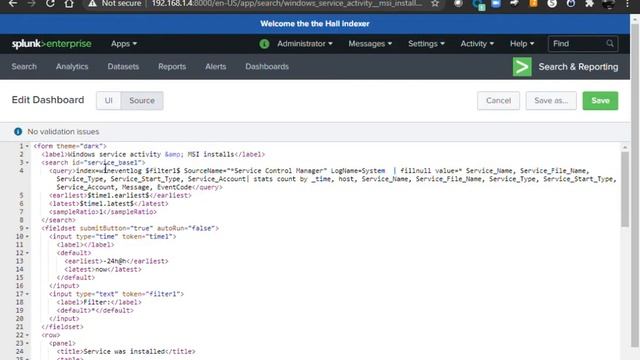This screenshot has height=360, width=640.
Task: Collapse the form tag on line 1
Action: (x=27, y=146)
